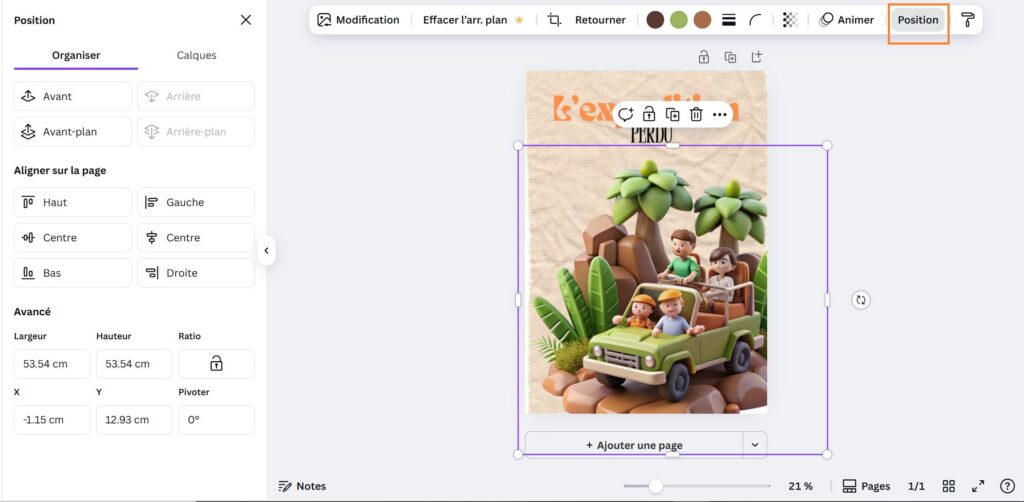Screen dimensions: 1024x502
Task: Click the 1/1 page indicator
Action: point(916,486)
